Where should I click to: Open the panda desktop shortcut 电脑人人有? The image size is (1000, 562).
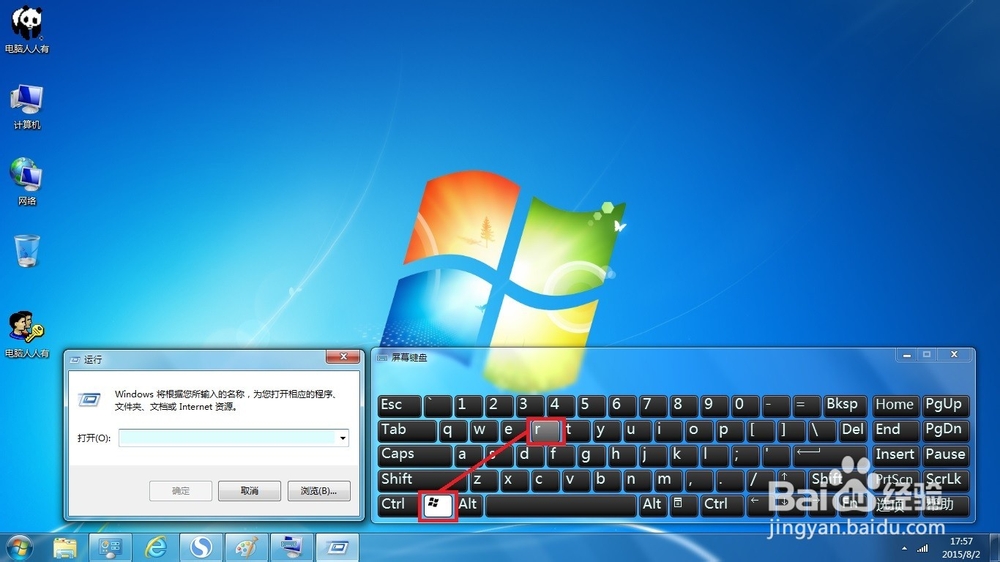(27, 29)
